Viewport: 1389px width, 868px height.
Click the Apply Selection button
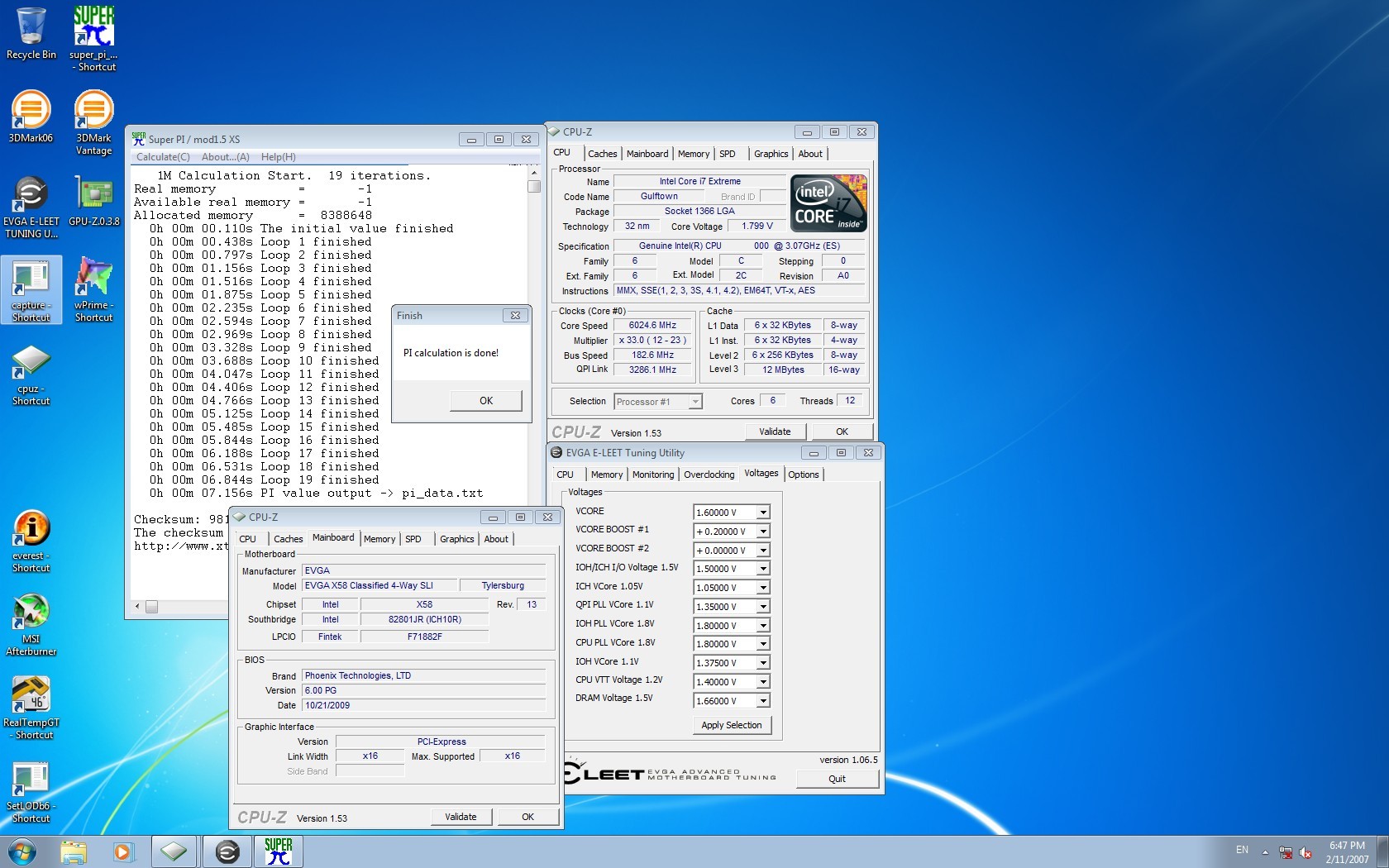pyautogui.click(x=731, y=725)
